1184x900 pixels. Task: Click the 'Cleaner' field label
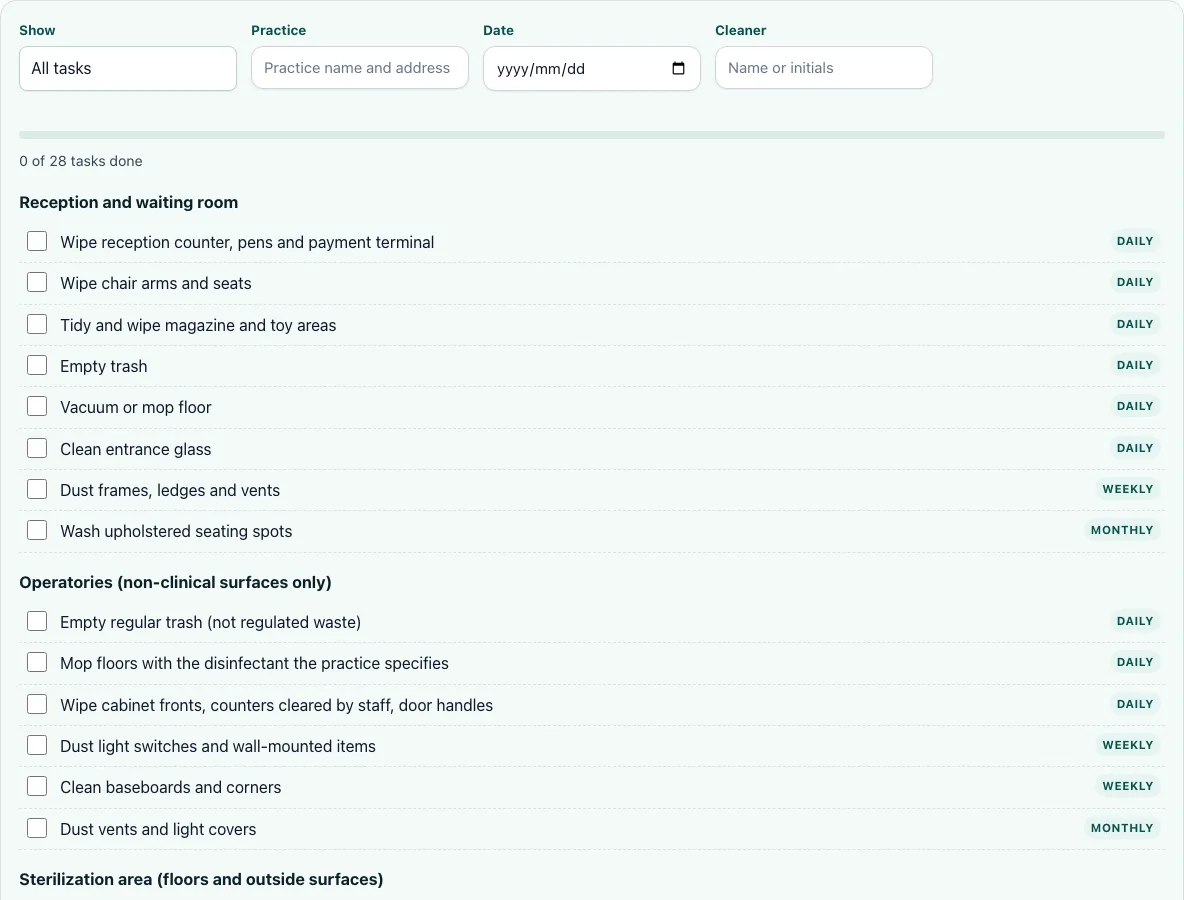(x=740, y=30)
